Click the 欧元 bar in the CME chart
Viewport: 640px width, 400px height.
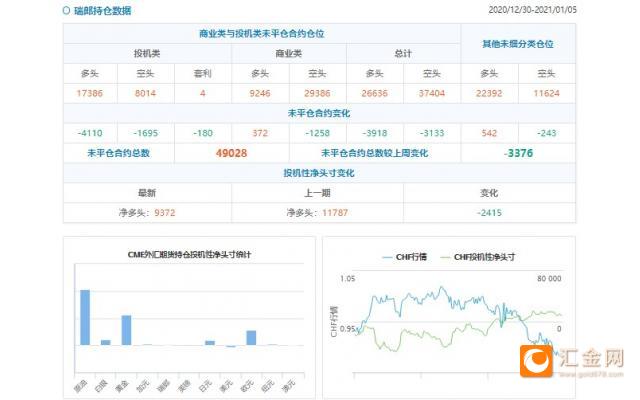point(251,338)
